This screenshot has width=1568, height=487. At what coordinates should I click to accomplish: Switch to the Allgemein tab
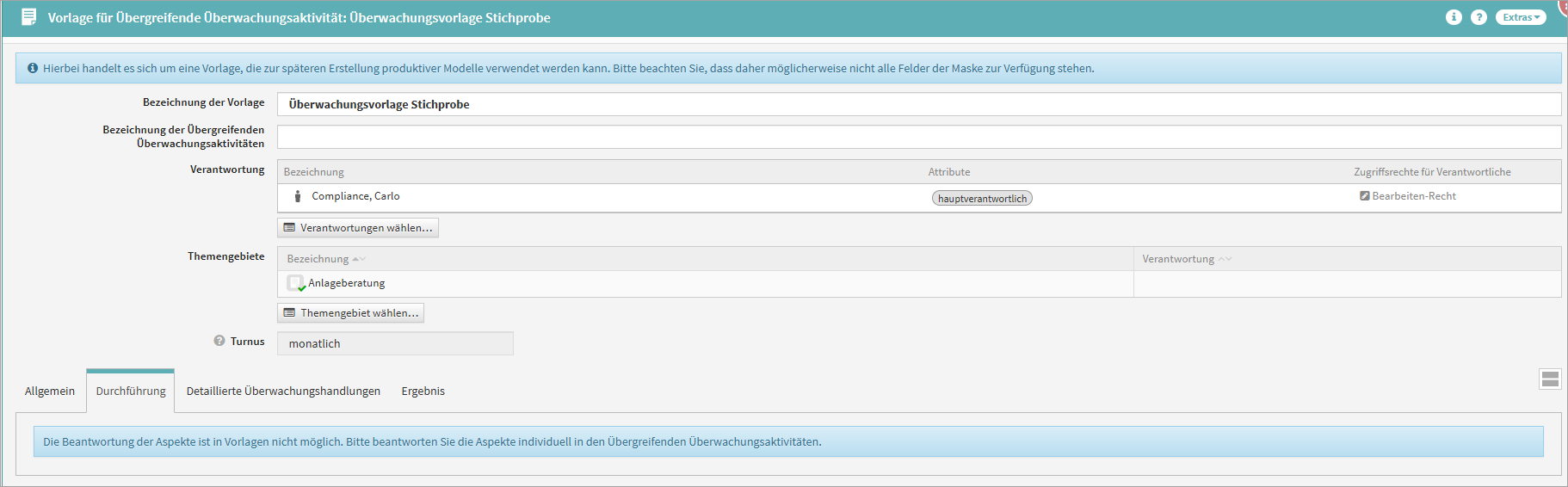point(50,391)
